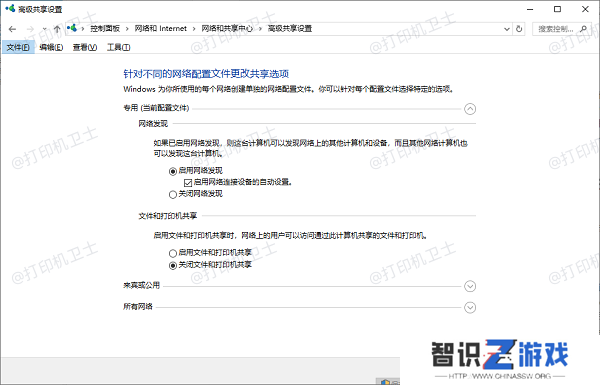This screenshot has width=600, height=385.
Task: Minimize the 高级共享设置 window
Action: (530, 9)
